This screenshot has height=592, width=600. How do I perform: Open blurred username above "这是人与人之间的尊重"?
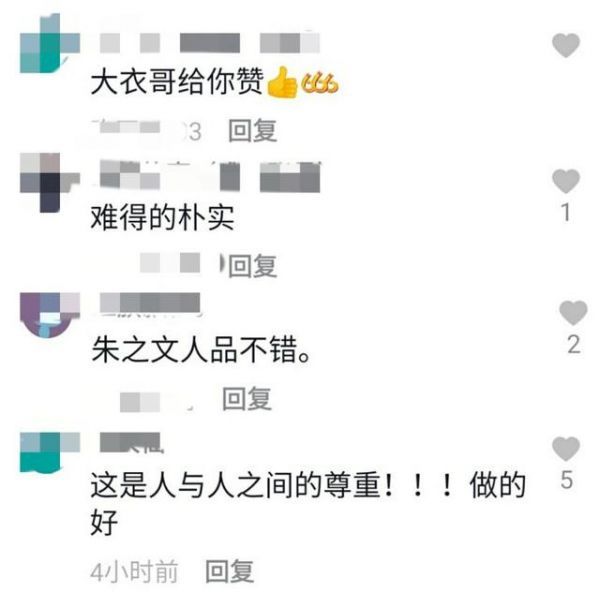pyautogui.click(x=130, y=443)
